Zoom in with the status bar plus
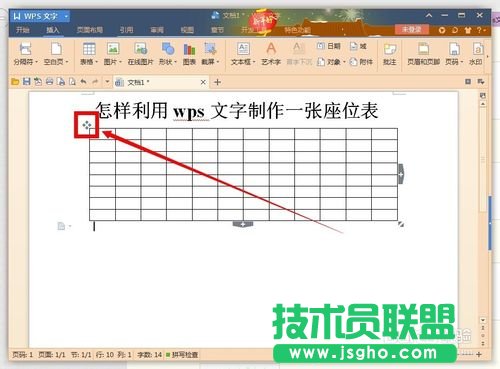 [479, 354]
